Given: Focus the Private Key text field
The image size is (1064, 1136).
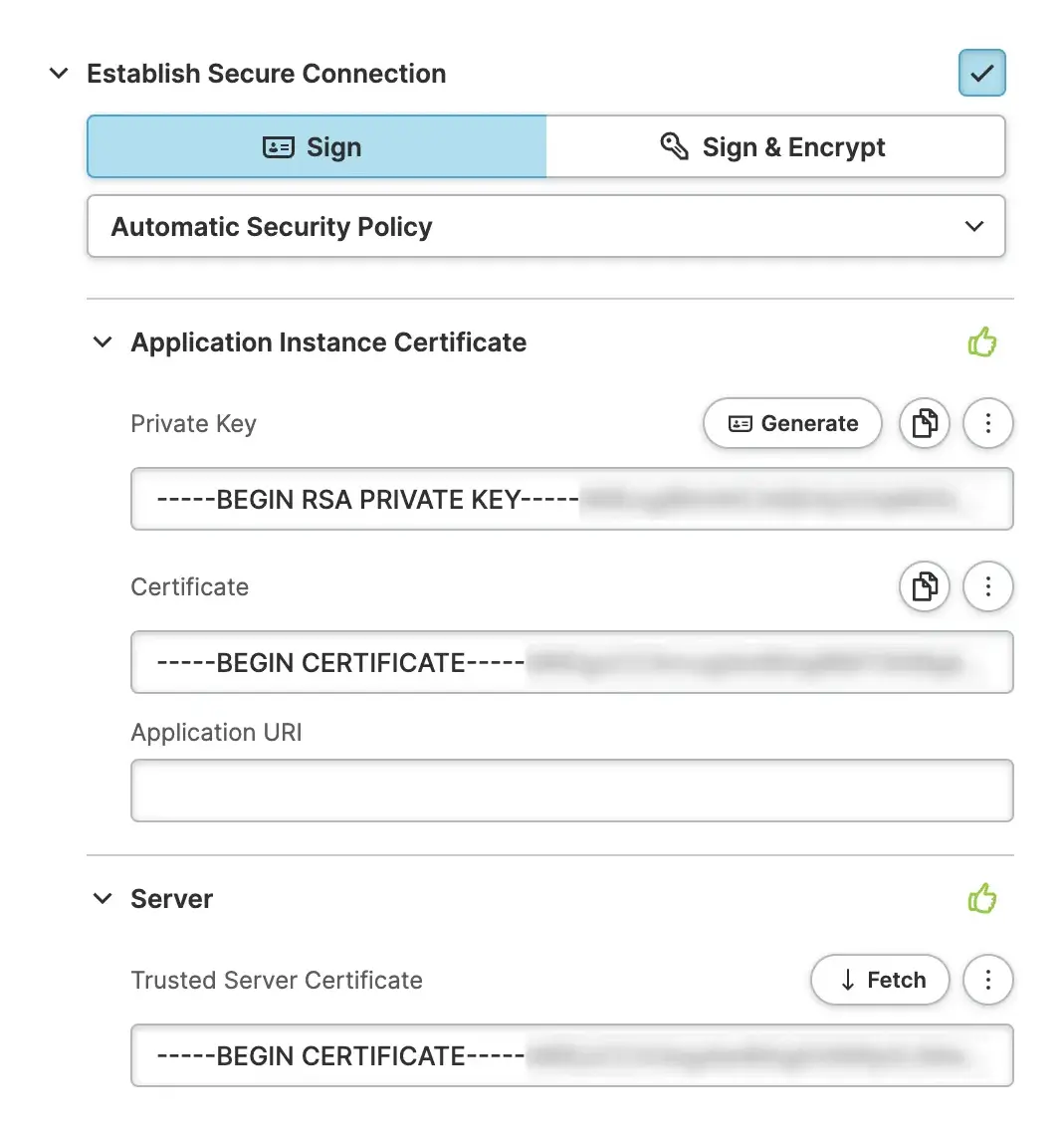Looking at the screenshot, I should tap(571, 500).
